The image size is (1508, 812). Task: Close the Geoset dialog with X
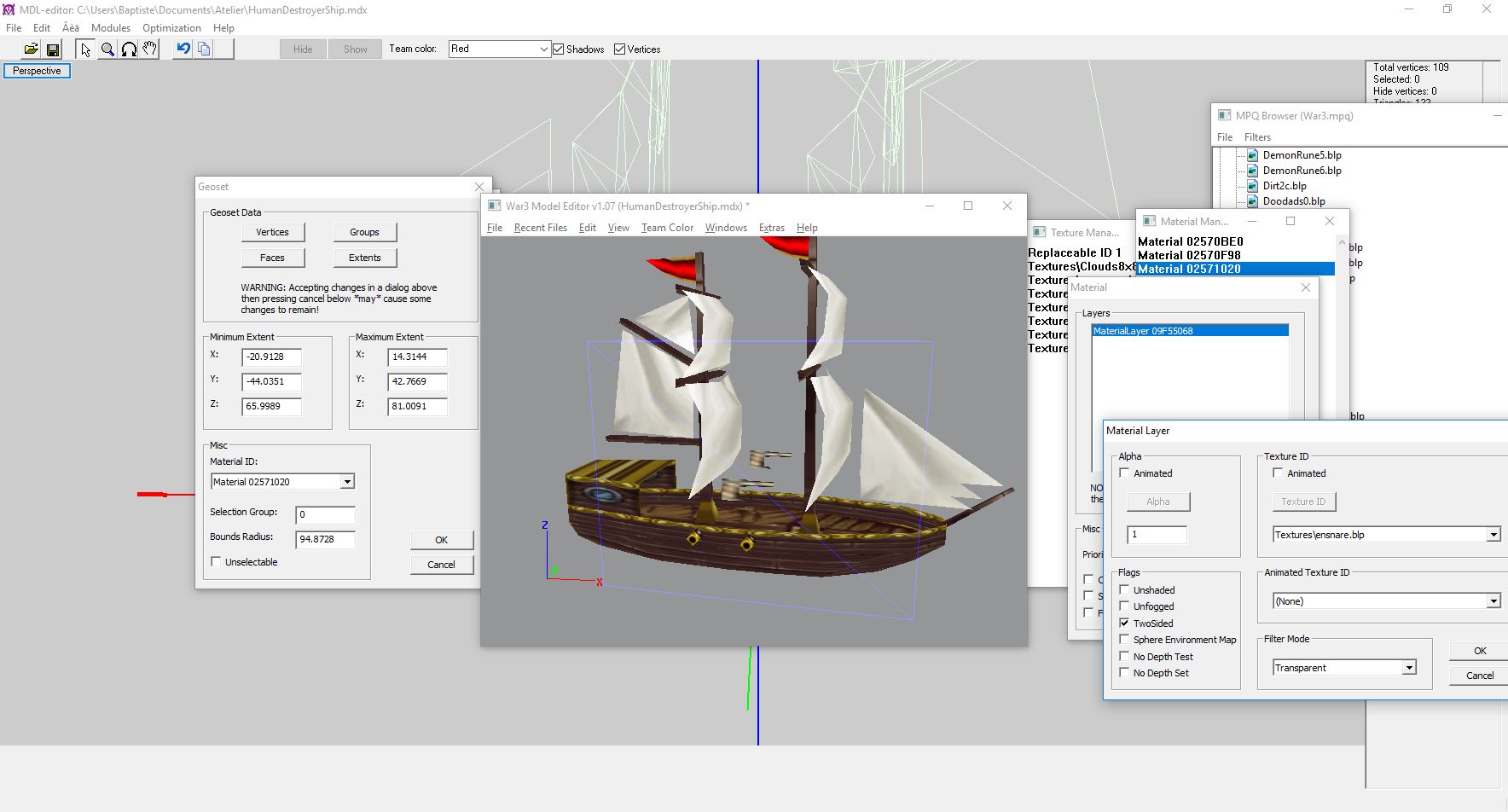point(479,187)
